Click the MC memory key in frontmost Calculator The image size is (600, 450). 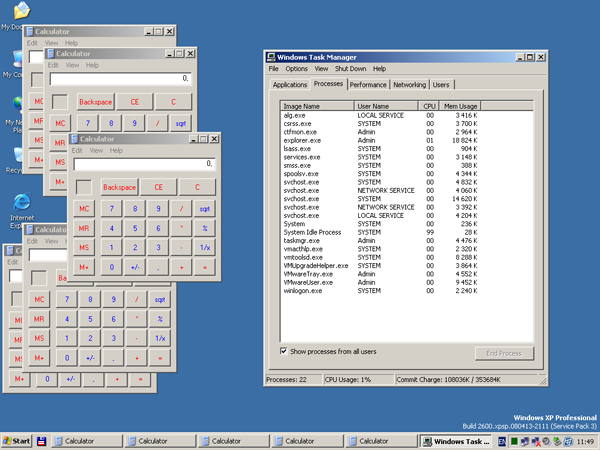(84, 209)
